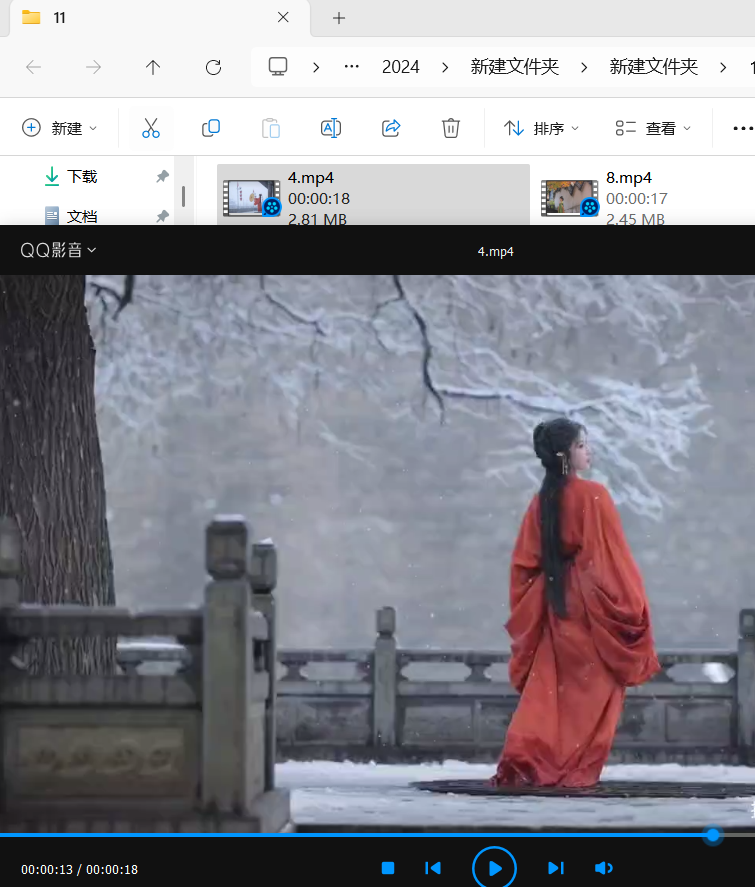This screenshot has height=887, width=755.
Task: Click the Rename icon in toolbar
Action: (331, 128)
